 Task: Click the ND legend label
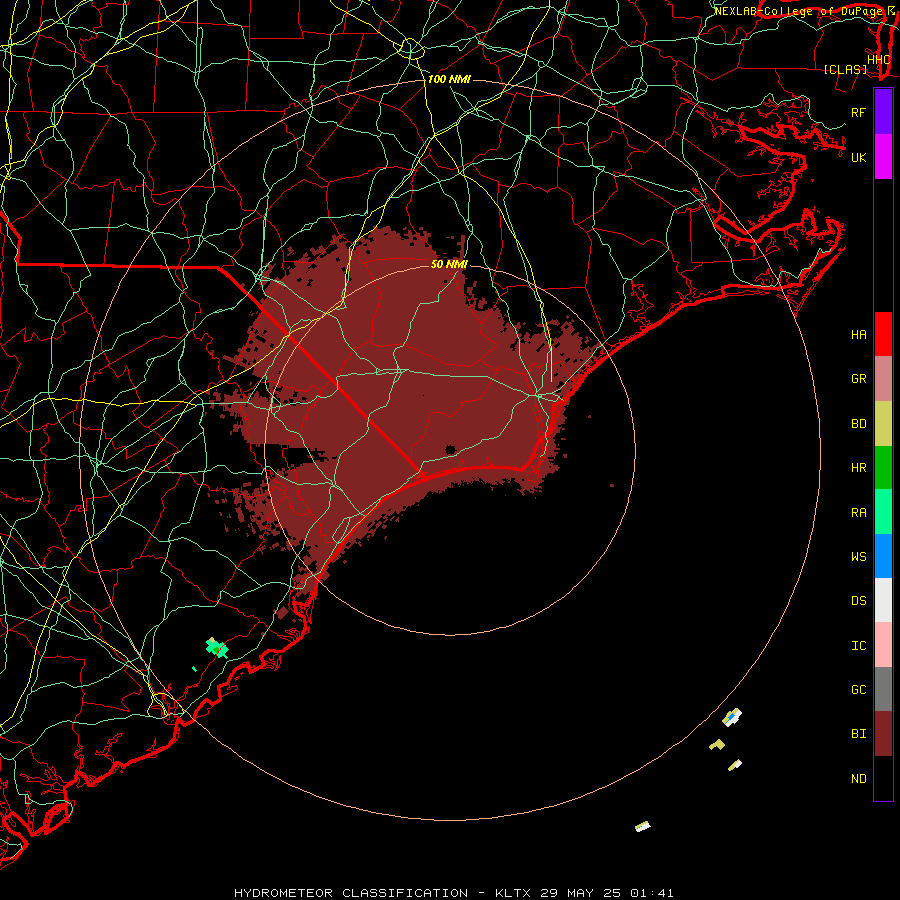tap(859, 778)
